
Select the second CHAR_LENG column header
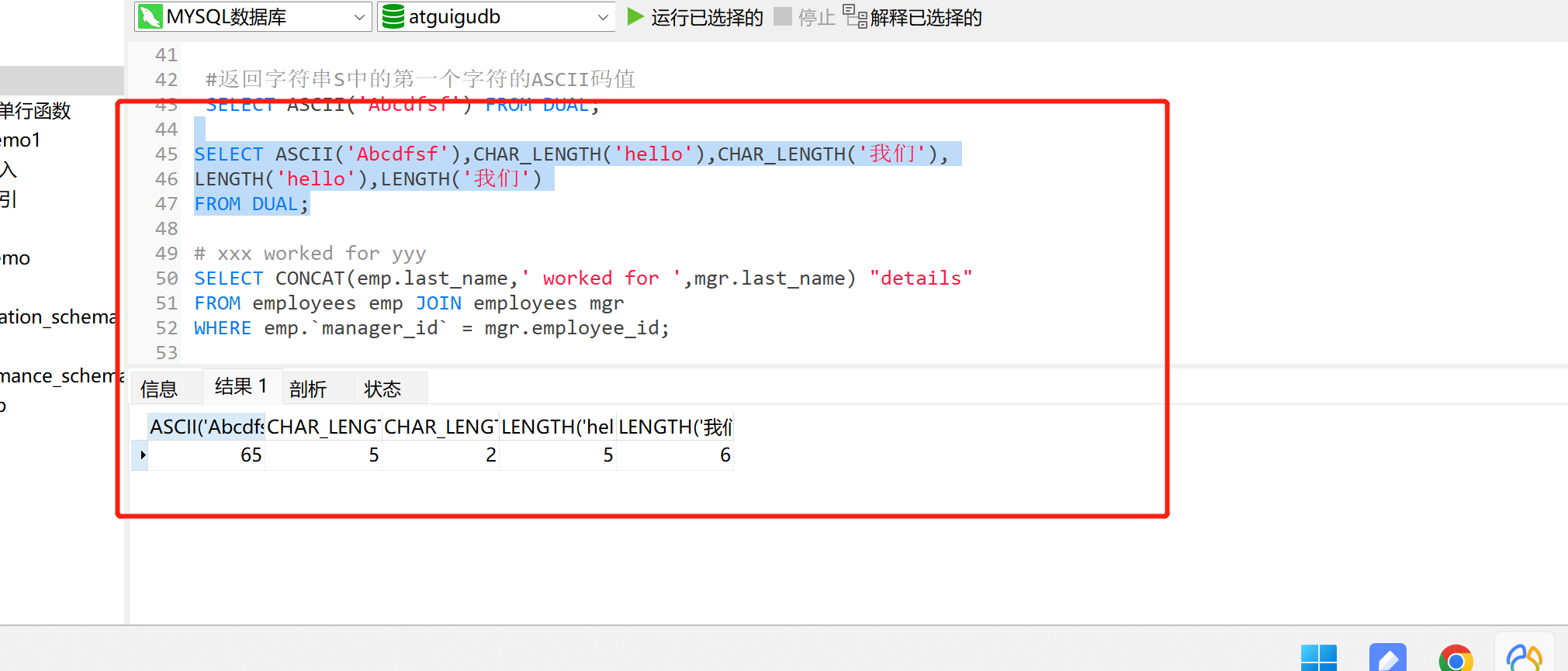click(x=440, y=427)
